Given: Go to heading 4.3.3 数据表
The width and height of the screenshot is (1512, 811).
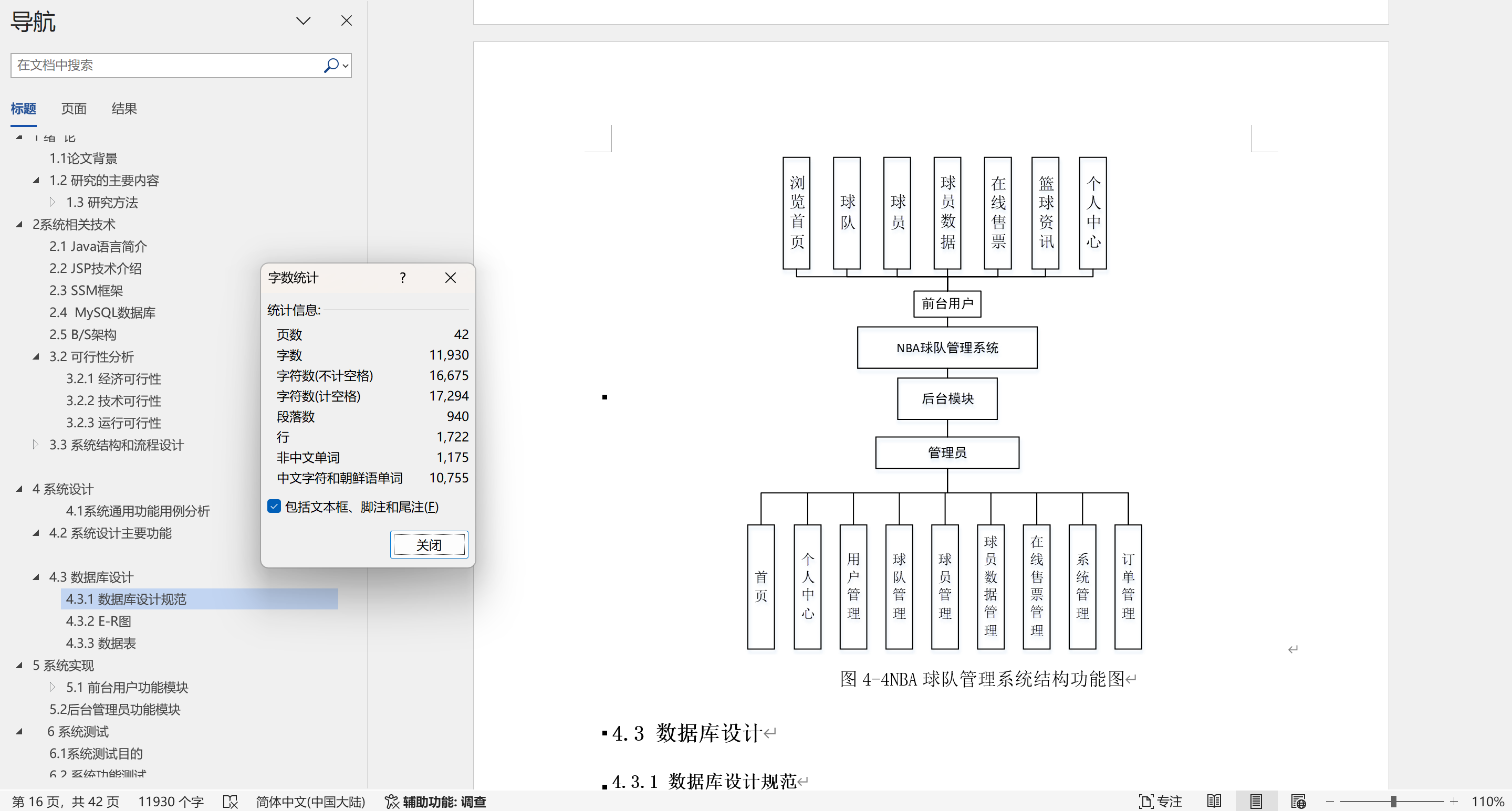Looking at the screenshot, I should pos(101,643).
